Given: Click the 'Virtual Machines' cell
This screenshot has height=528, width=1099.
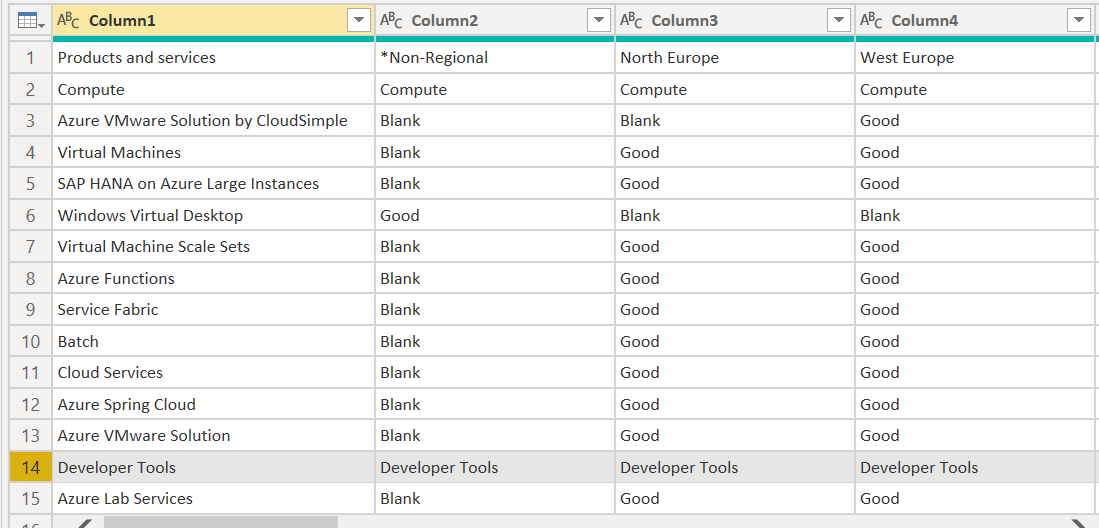Looking at the screenshot, I should (x=214, y=152).
